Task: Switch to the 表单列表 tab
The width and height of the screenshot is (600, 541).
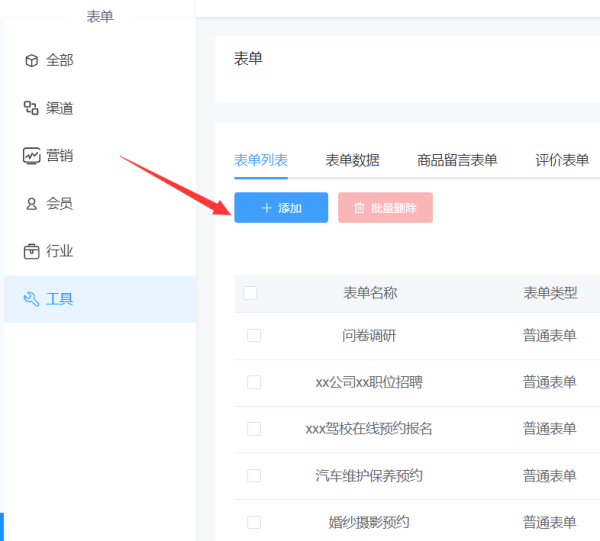Action: pyautogui.click(x=261, y=160)
